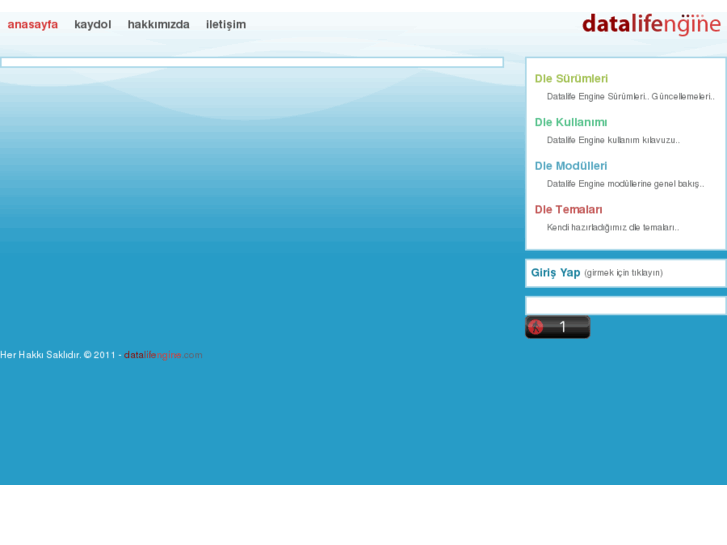The height and width of the screenshot is (545, 727).
Task: Follow the datalifengine.com footer link
Action: (163, 355)
